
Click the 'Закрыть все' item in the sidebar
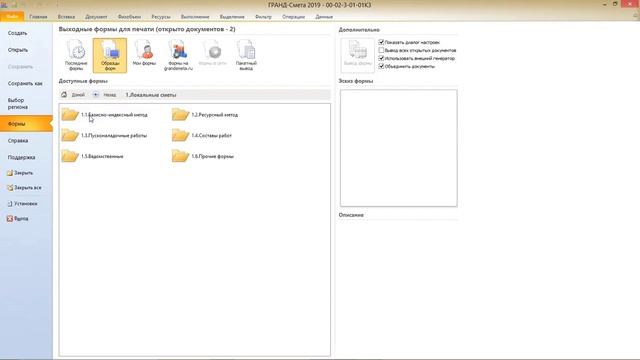pyautogui.click(x=24, y=188)
